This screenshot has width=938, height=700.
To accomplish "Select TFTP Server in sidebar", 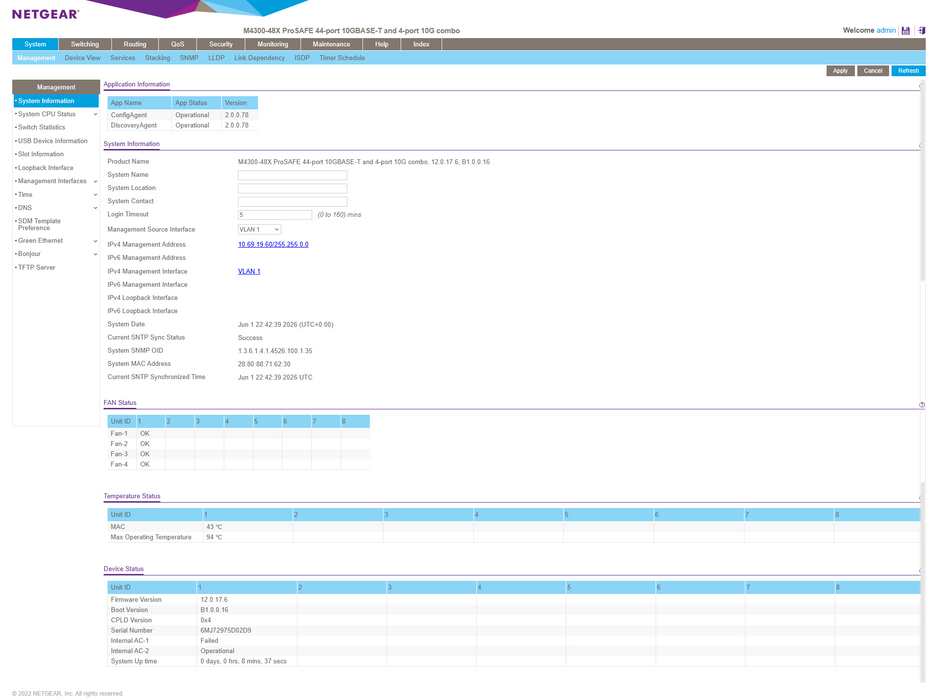I will 36,268.
